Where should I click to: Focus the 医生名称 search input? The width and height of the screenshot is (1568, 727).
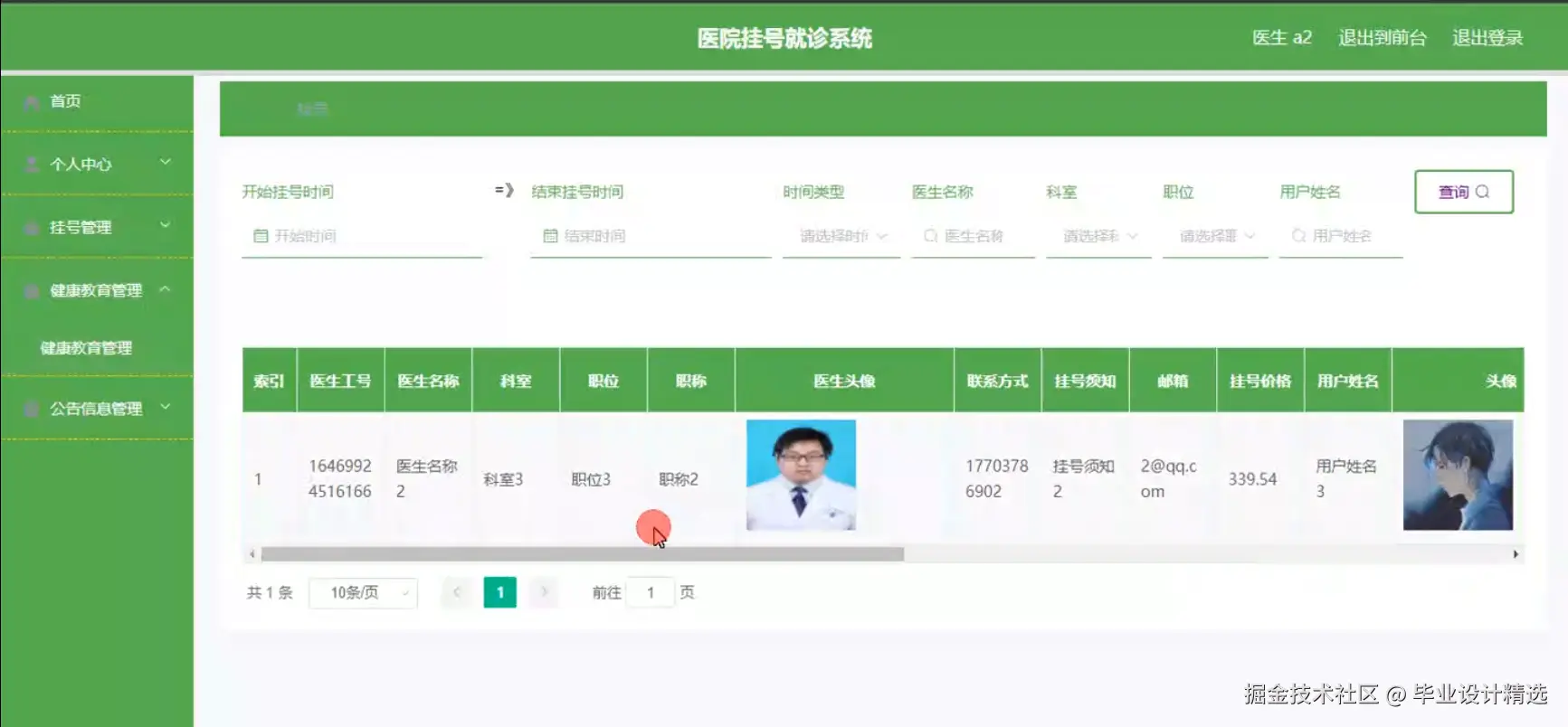point(973,236)
